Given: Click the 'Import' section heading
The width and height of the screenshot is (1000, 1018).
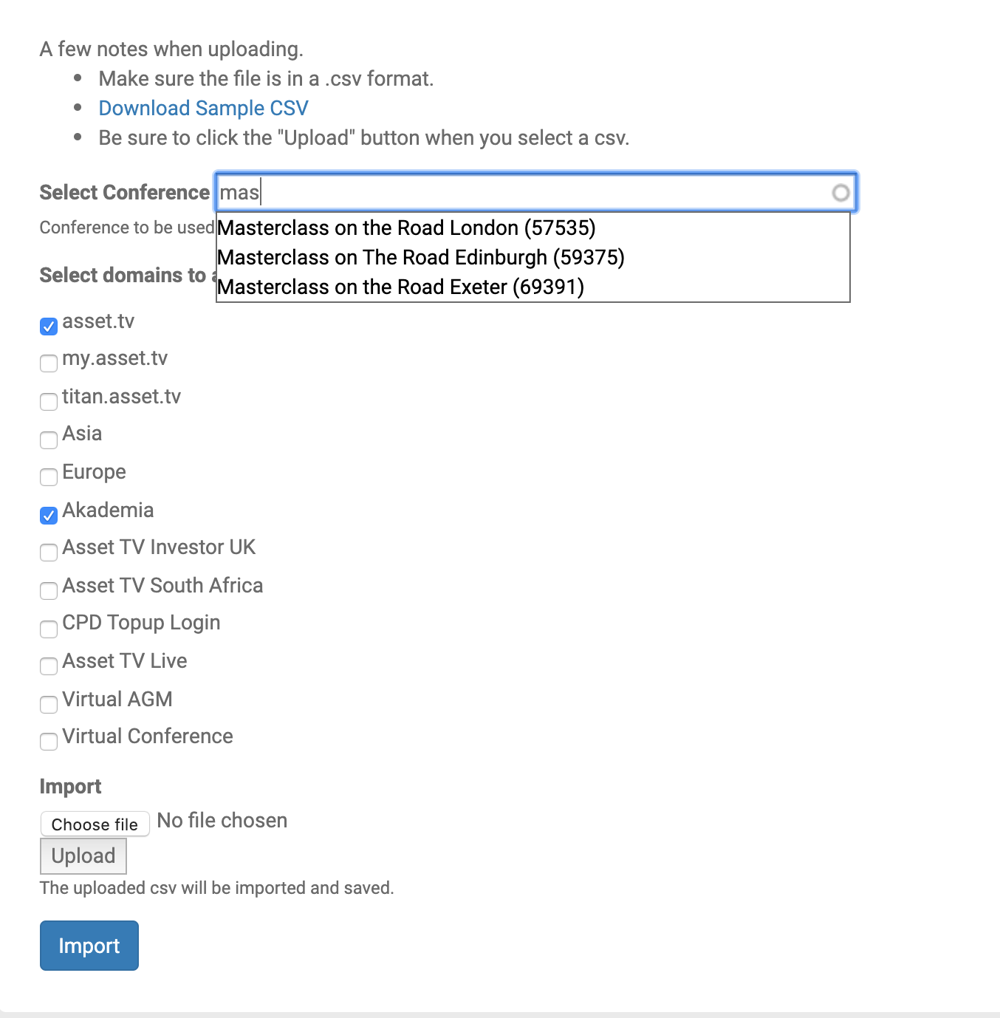Looking at the screenshot, I should (x=70, y=786).
